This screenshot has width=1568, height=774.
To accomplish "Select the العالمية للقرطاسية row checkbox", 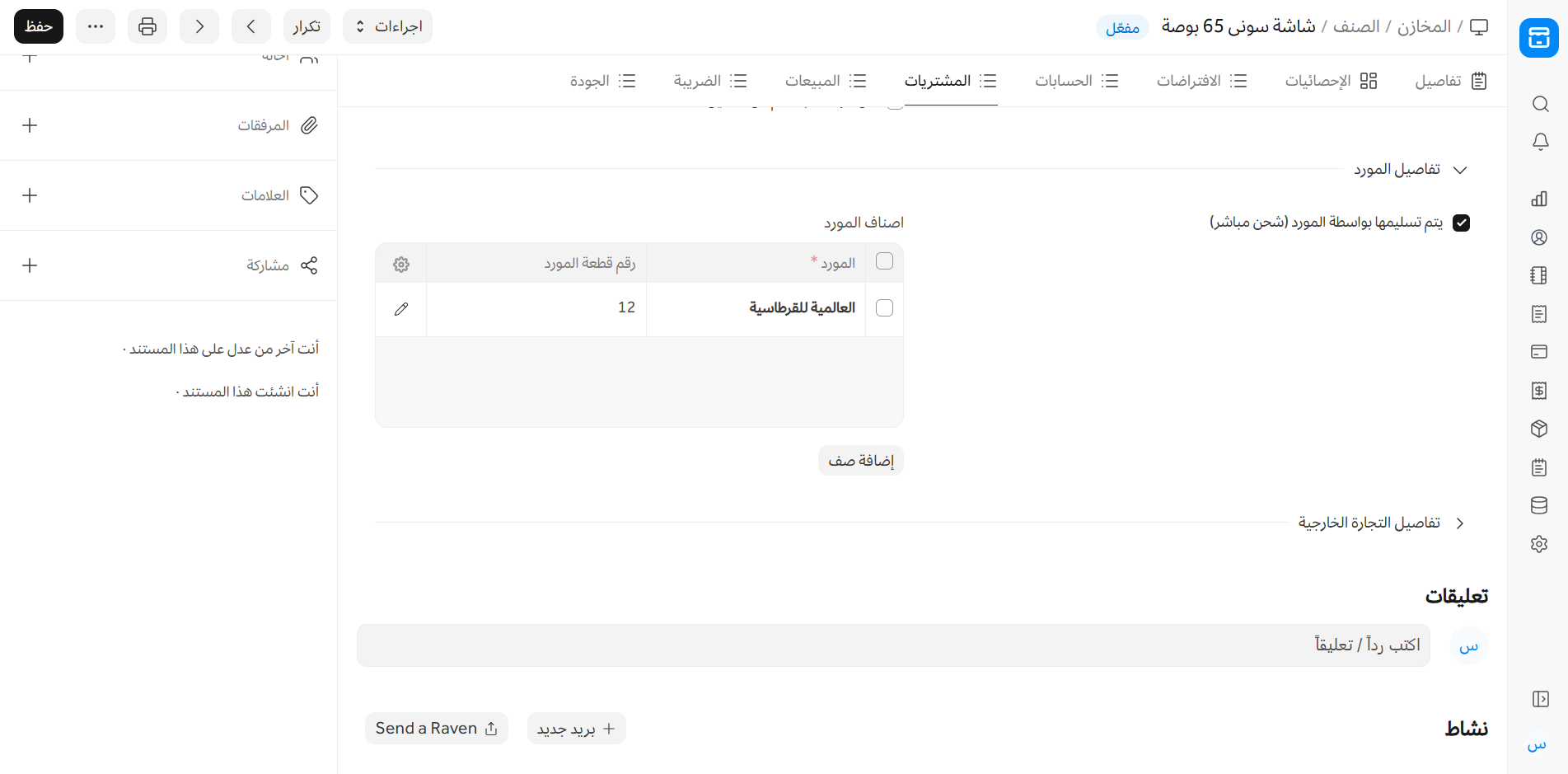I will click(884, 308).
